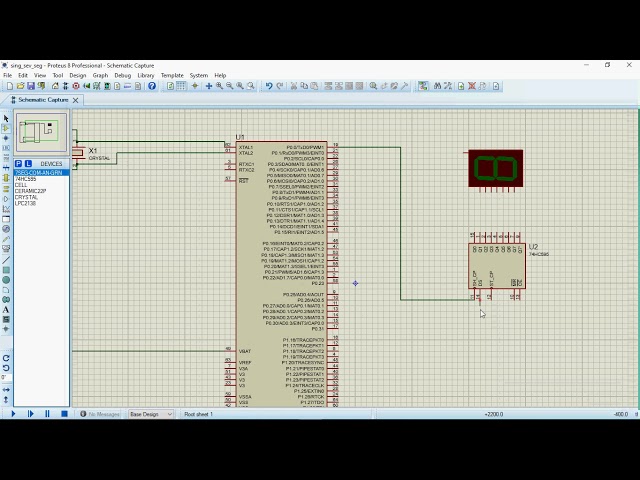Image resolution: width=640 pixels, height=480 pixels.
Task: Stop the simulation
Action: click(64, 413)
